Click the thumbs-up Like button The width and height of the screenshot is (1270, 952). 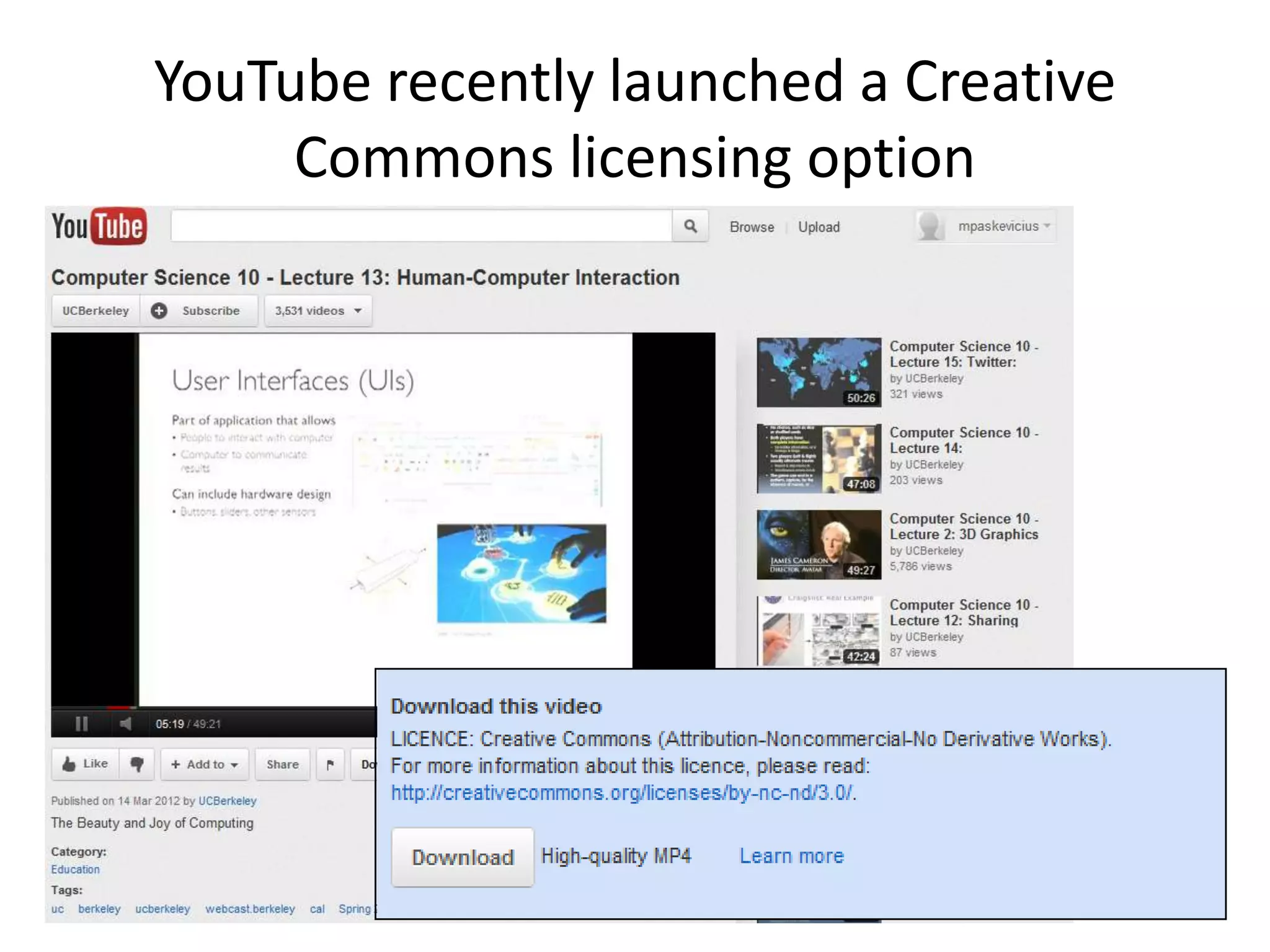click(86, 764)
